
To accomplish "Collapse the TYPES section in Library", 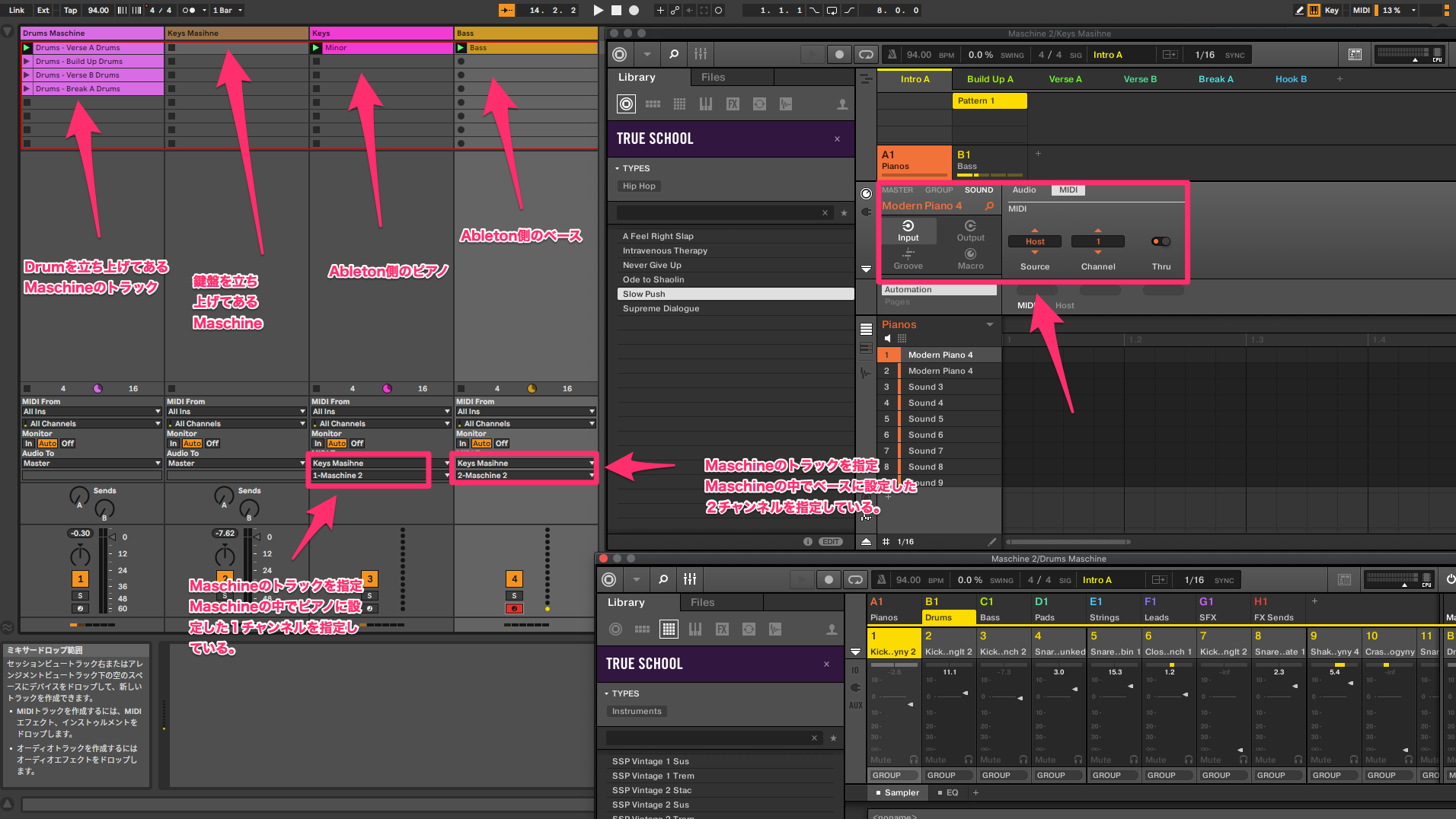I will pyautogui.click(x=618, y=168).
